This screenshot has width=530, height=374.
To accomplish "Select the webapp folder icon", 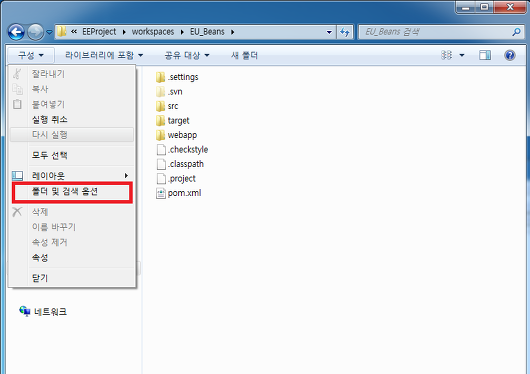I will [x=161, y=135].
